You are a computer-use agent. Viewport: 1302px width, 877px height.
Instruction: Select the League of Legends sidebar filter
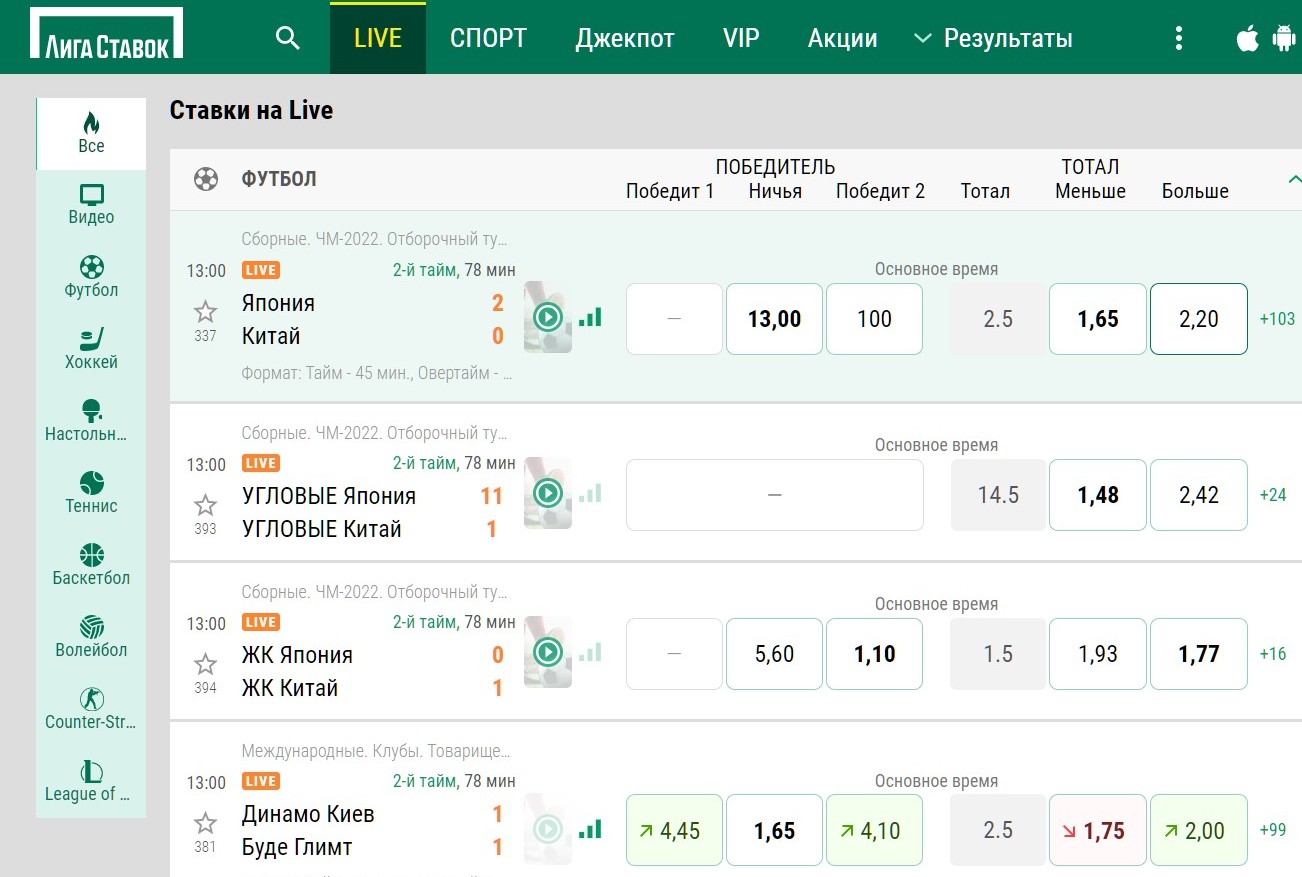point(91,781)
